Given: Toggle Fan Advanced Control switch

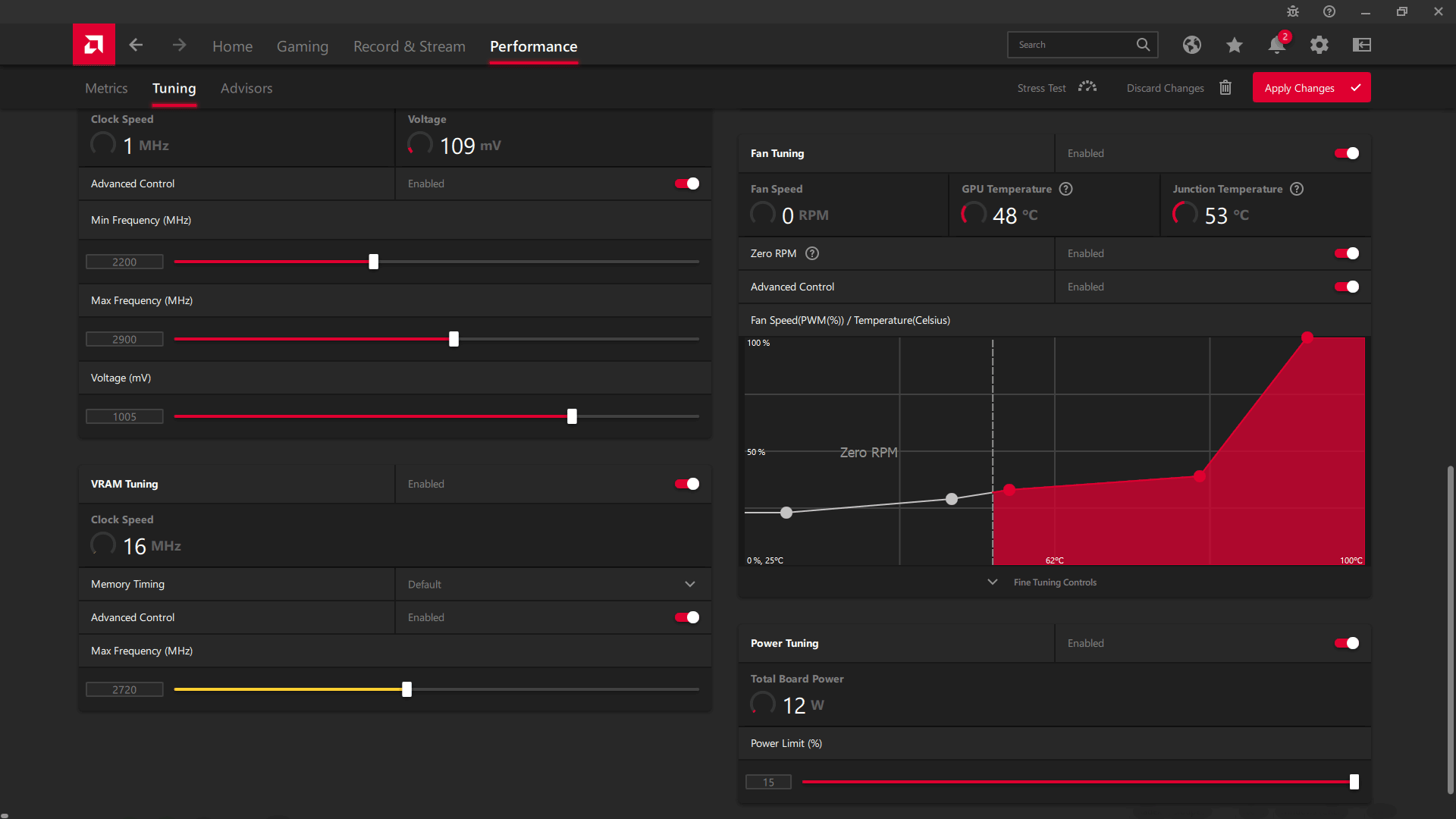Looking at the screenshot, I should (1347, 287).
